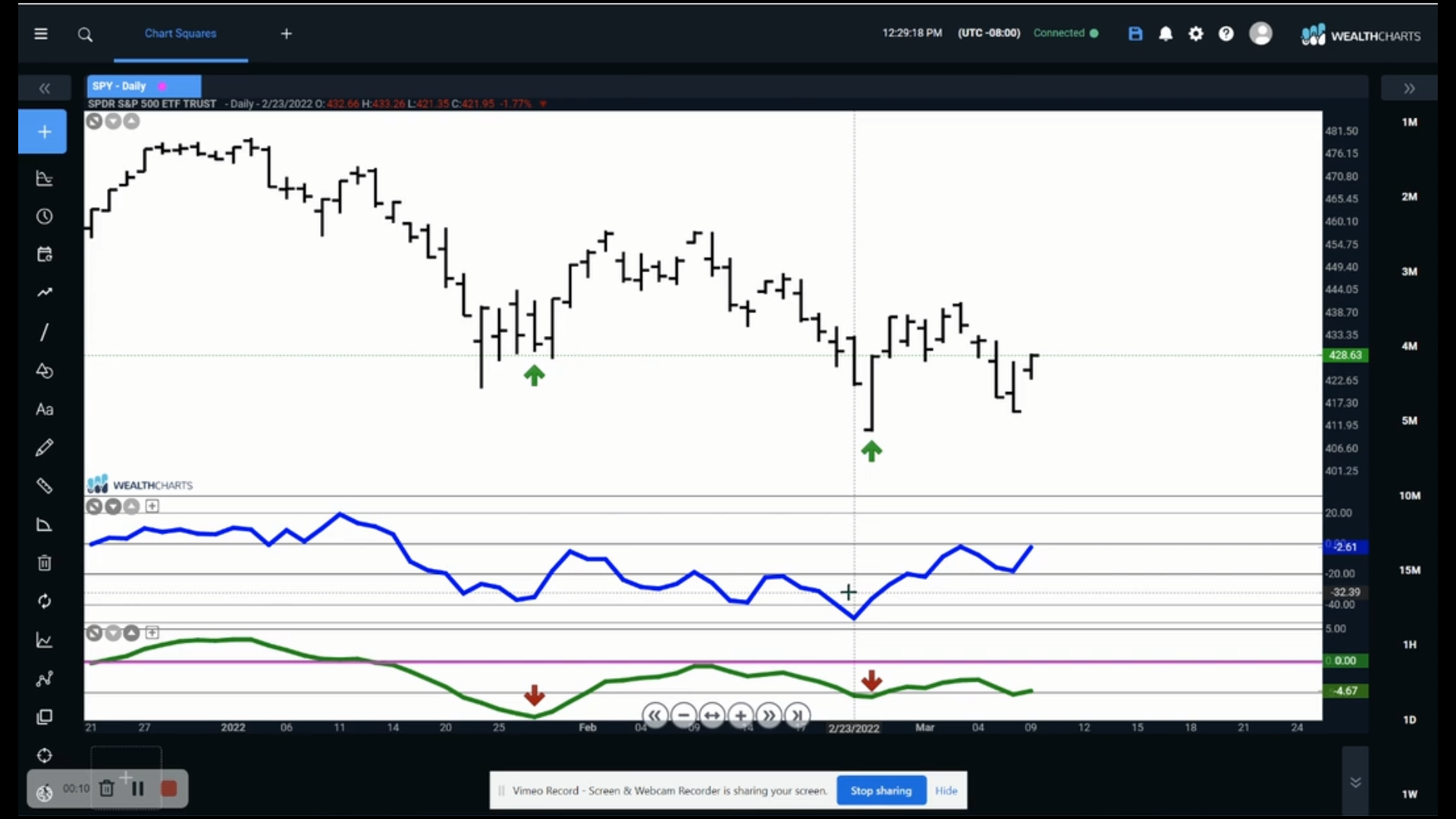The height and width of the screenshot is (819, 1456).
Task: Open the line chart analysis icon
Action: coord(45,641)
